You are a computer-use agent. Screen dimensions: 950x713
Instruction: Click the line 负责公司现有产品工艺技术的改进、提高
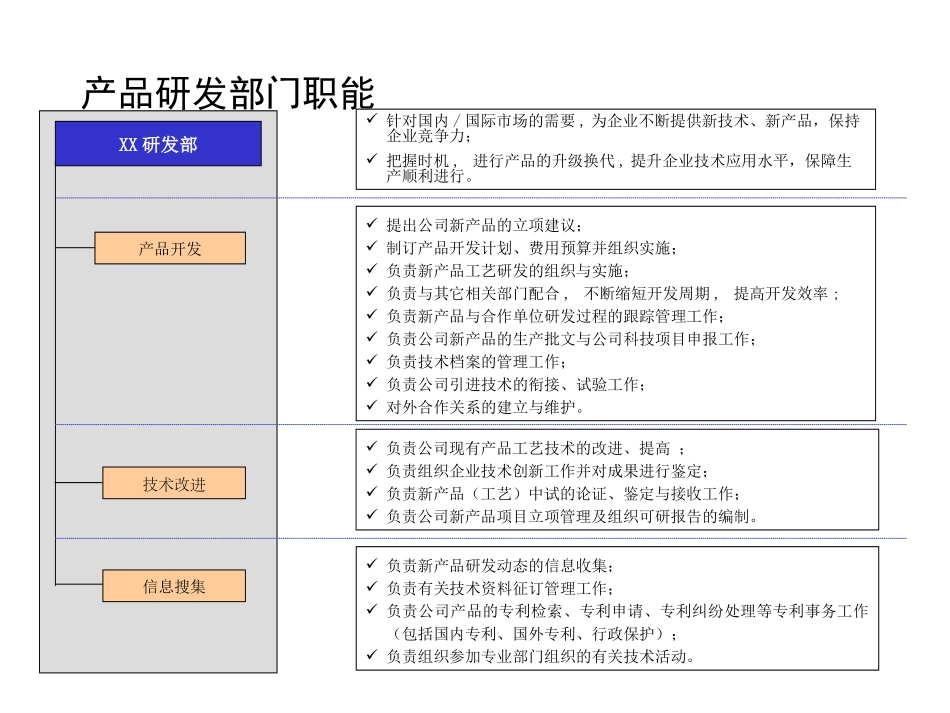click(x=536, y=448)
